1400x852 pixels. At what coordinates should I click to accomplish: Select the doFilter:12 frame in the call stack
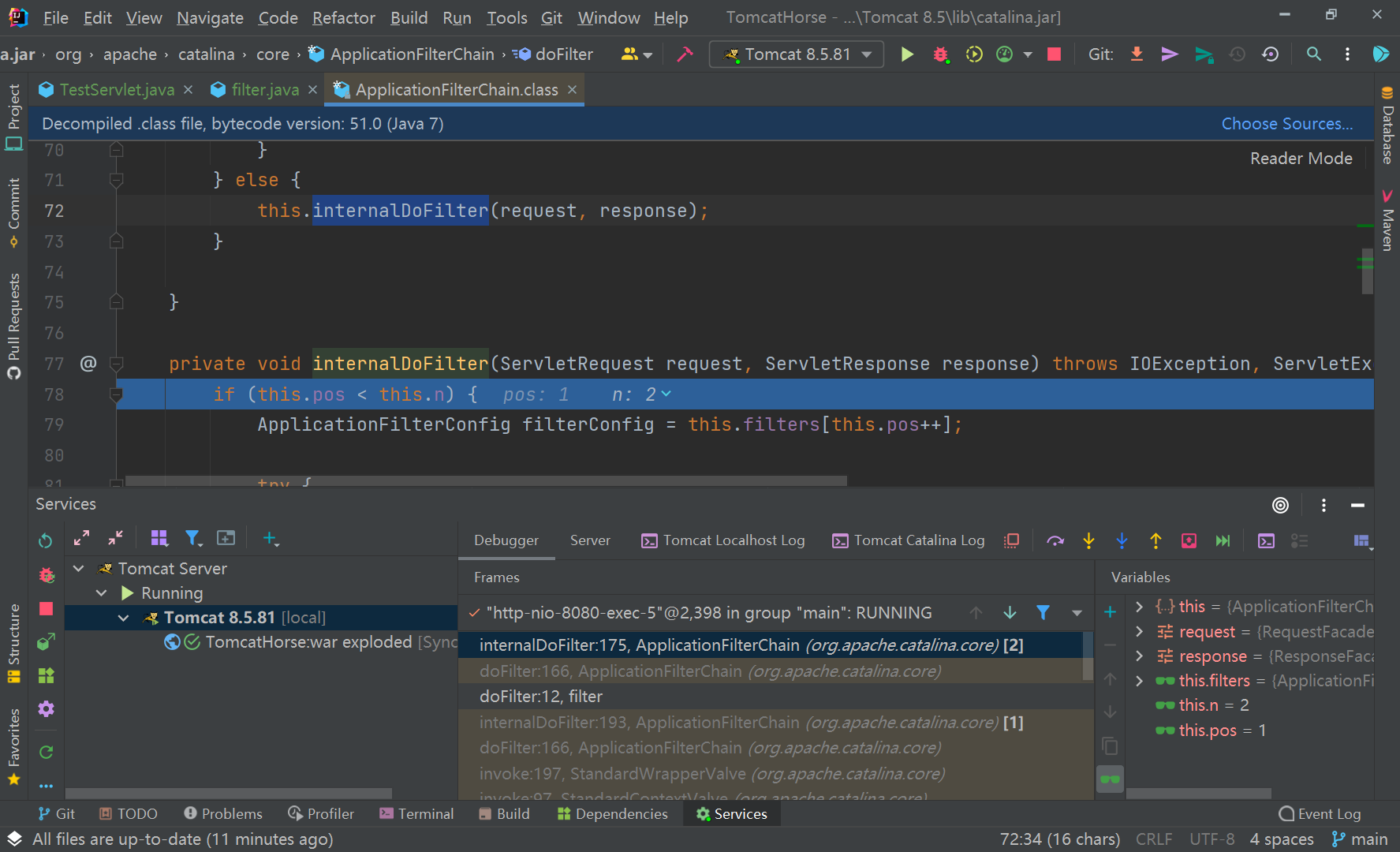[x=540, y=696]
